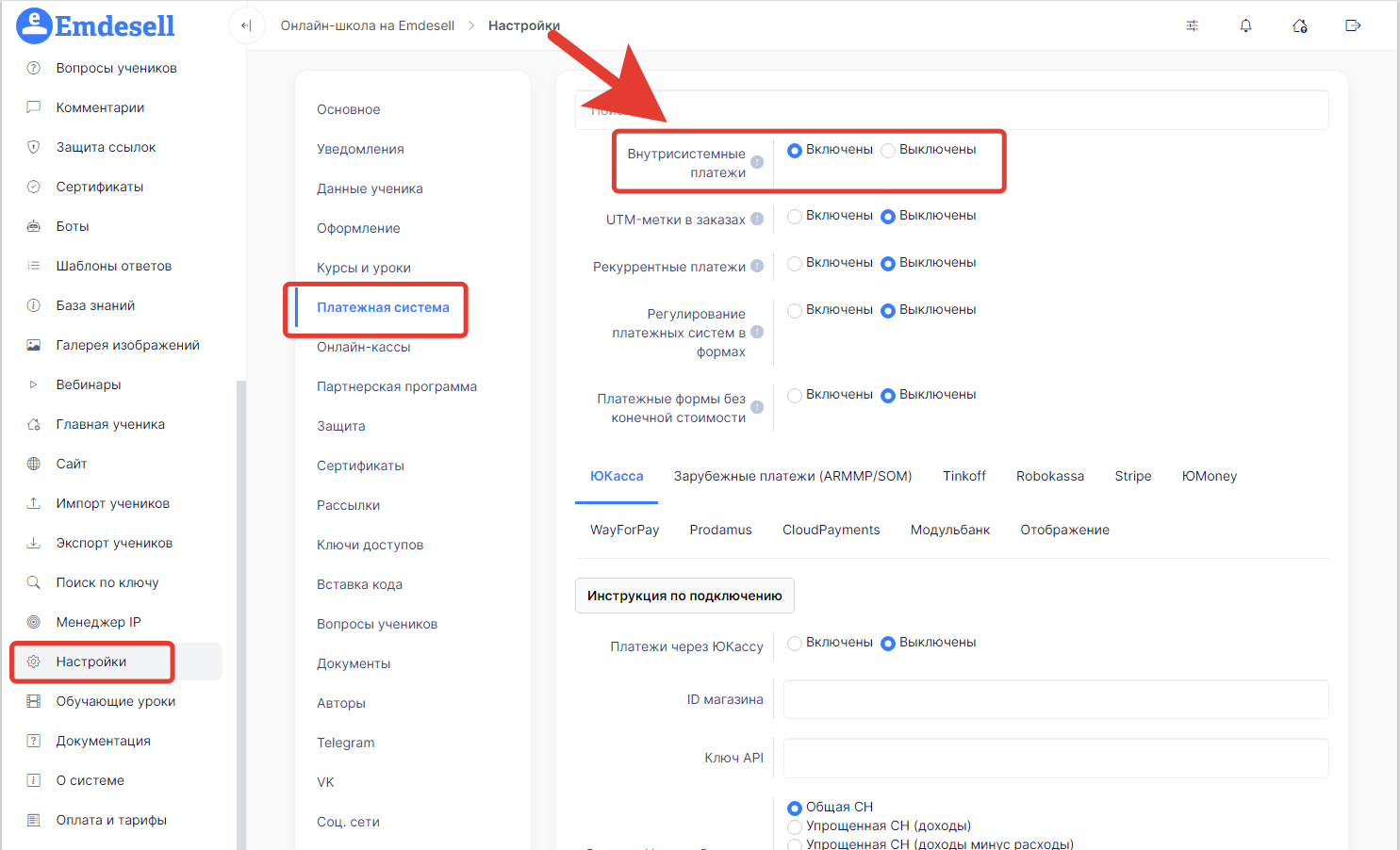This screenshot has width=1400, height=850.
Task: Enable Рекуррентные платежи with Включены
Action: [x=795, y=264]
